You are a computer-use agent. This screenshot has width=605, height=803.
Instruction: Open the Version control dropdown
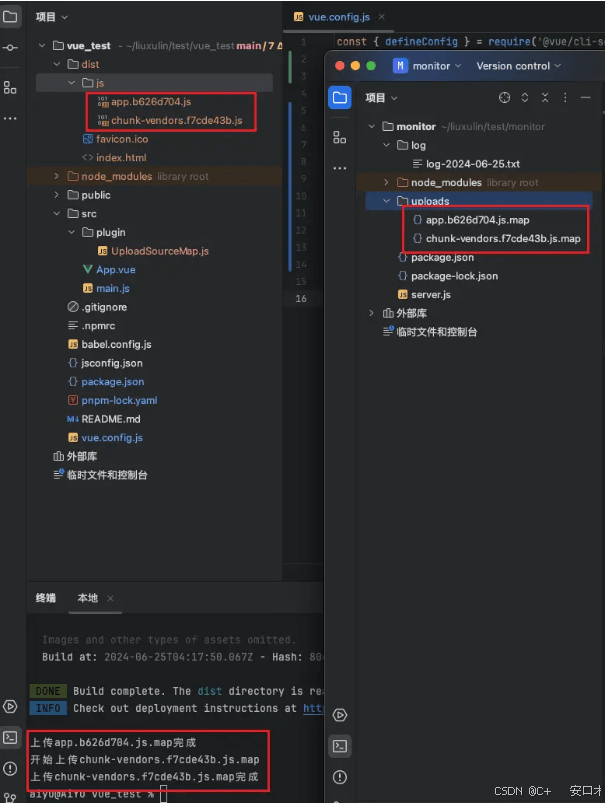518,66
